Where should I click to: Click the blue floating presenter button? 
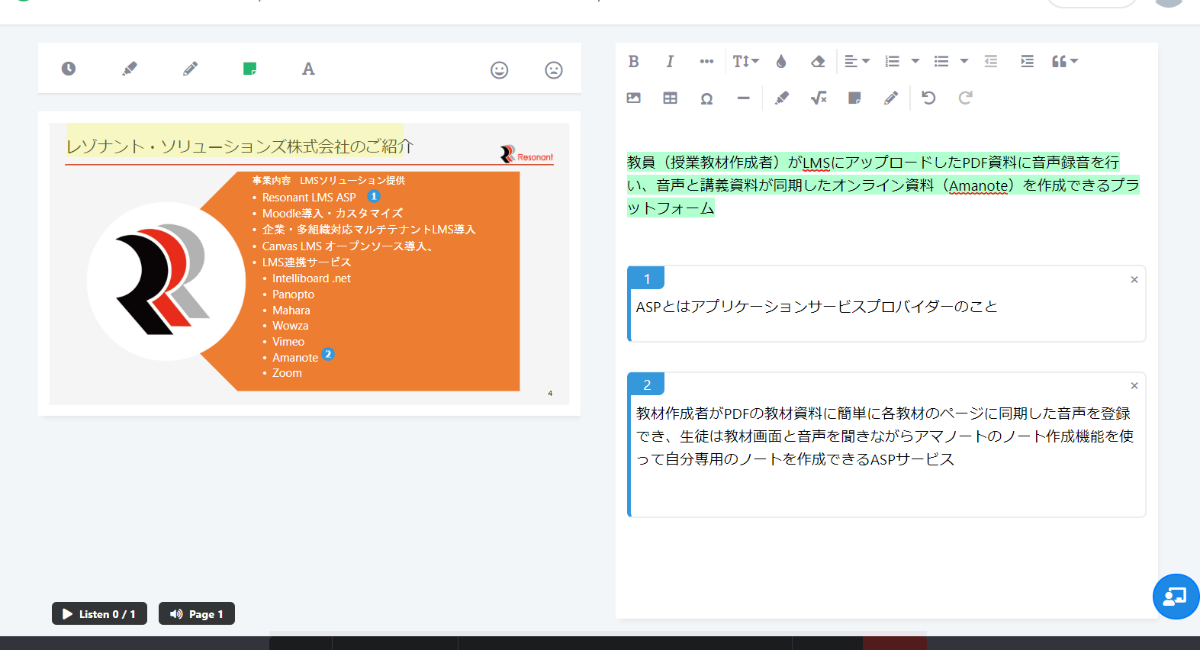[x=1175, y=596]
